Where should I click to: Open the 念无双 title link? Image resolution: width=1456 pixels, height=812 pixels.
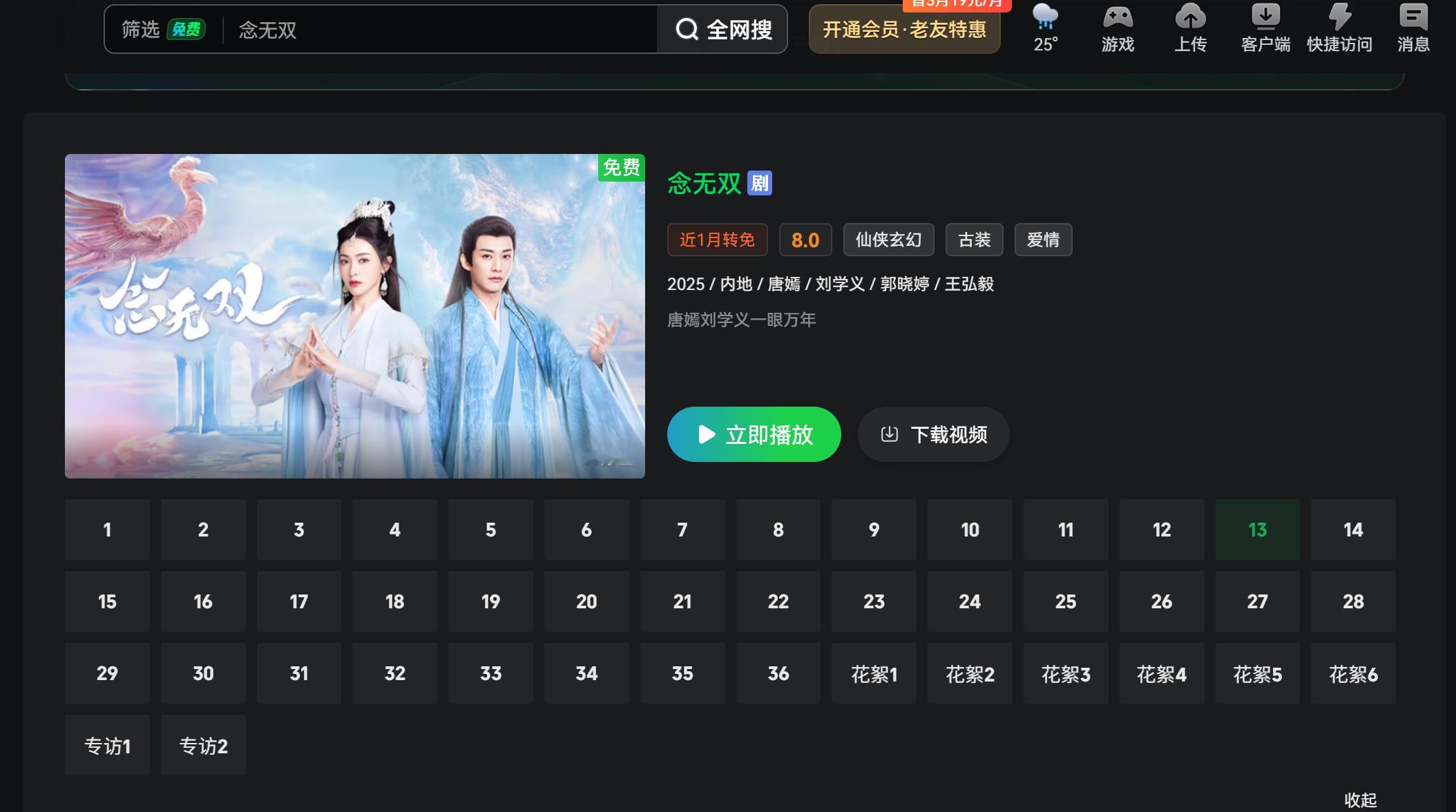coord(704,184)
